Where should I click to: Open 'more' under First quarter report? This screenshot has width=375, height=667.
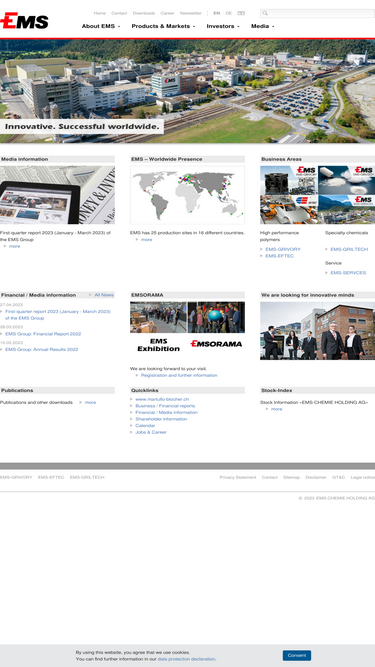tap(14, 246)
